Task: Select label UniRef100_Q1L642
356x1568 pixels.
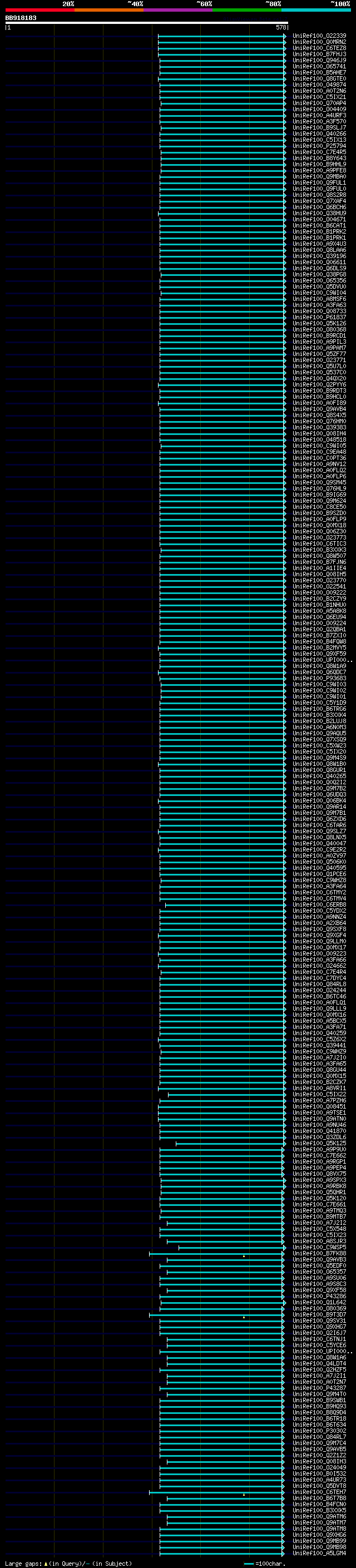Action: pyautogui.click(x=319, y=1302)
